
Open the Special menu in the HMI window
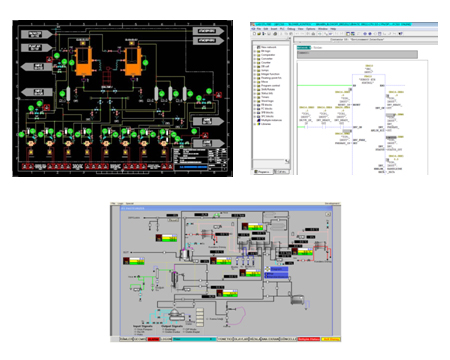129,203
